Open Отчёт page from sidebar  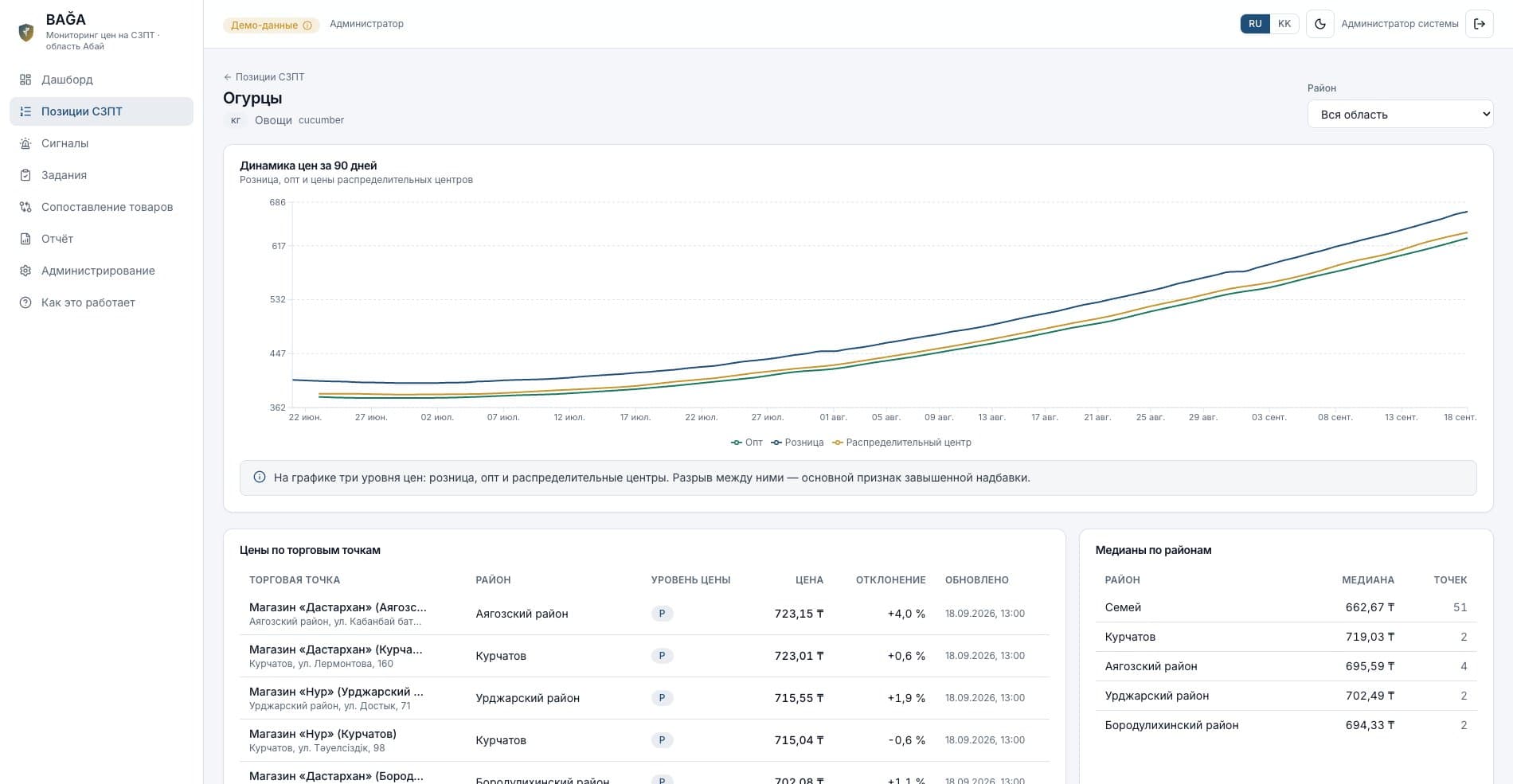pos(101,239)
